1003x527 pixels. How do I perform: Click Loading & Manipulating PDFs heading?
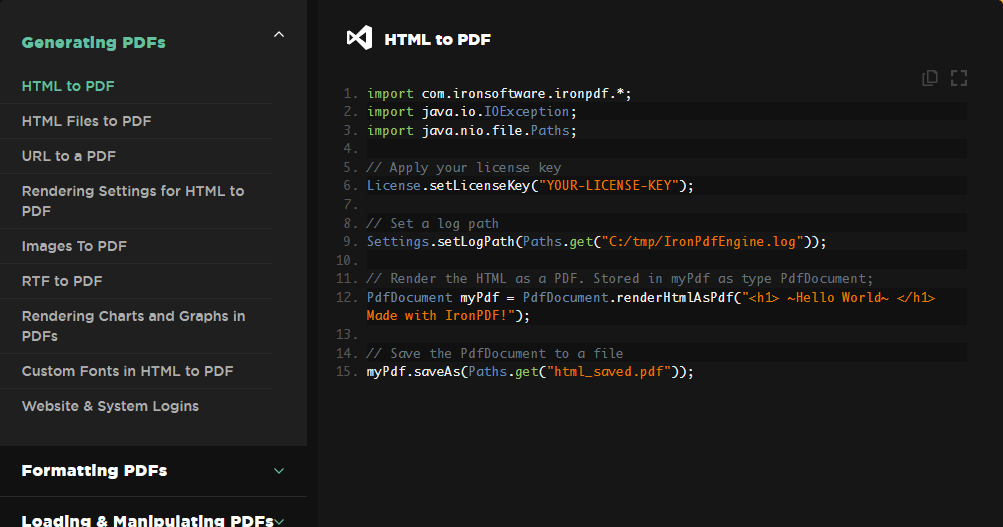click(148, 521)
